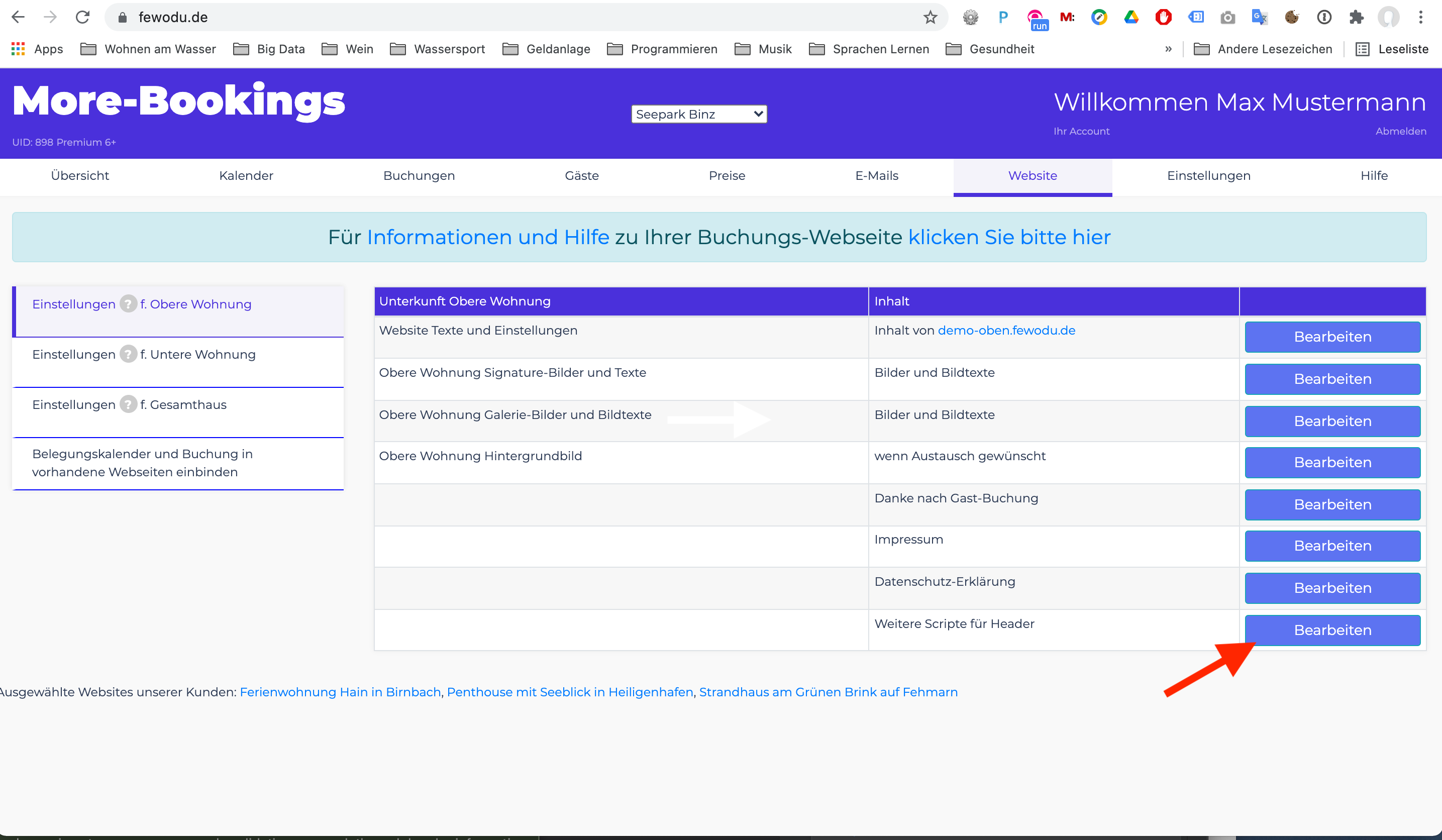Open the red M: extension icon

pos(1067,18)
